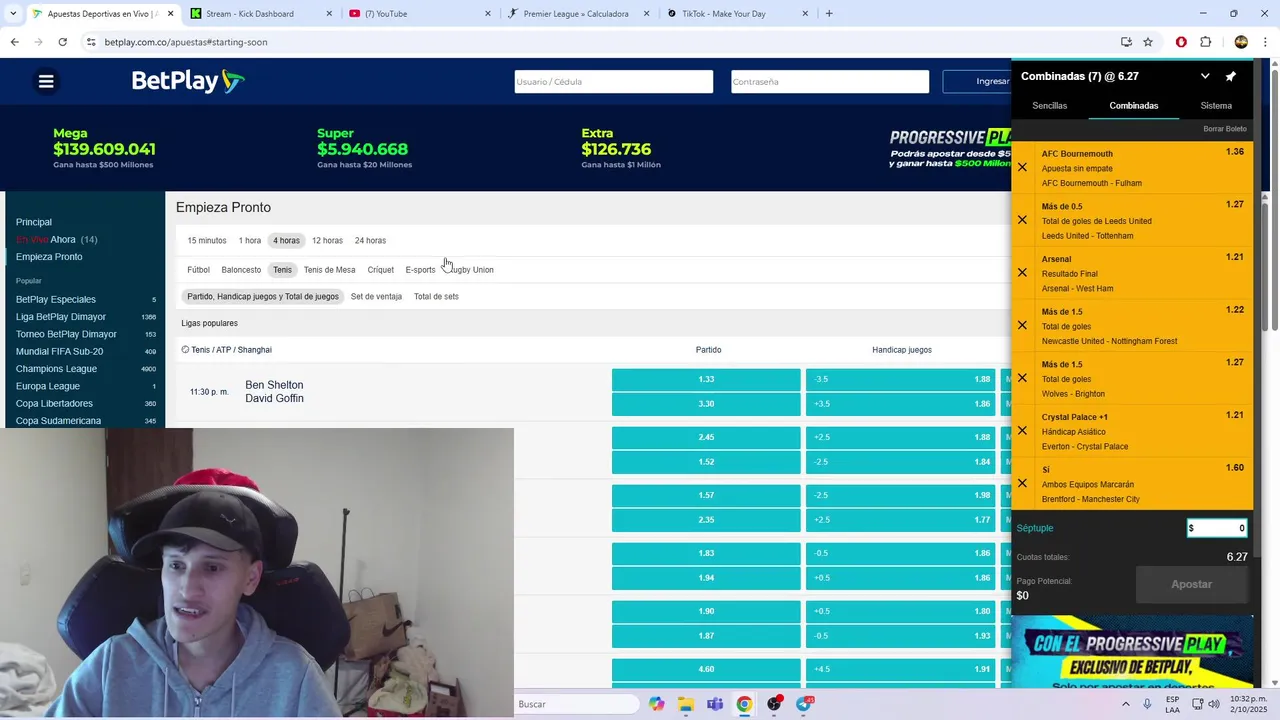Open the BetPlay hamburger menu
Image resolution: width=1280 pixels, height=720 pixels.
click(46, 81)
